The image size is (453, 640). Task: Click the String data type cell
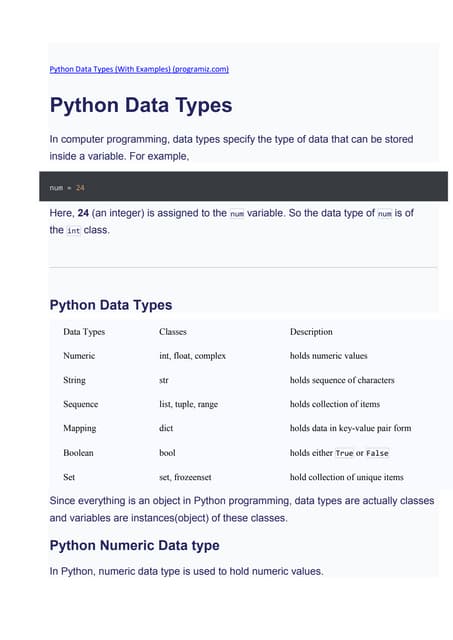(74, 380)
